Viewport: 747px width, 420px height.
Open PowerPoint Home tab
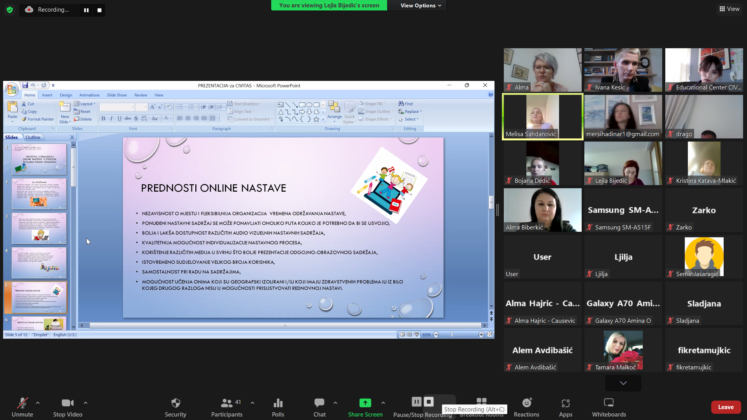pyautogui.click(x=30, y=95)
